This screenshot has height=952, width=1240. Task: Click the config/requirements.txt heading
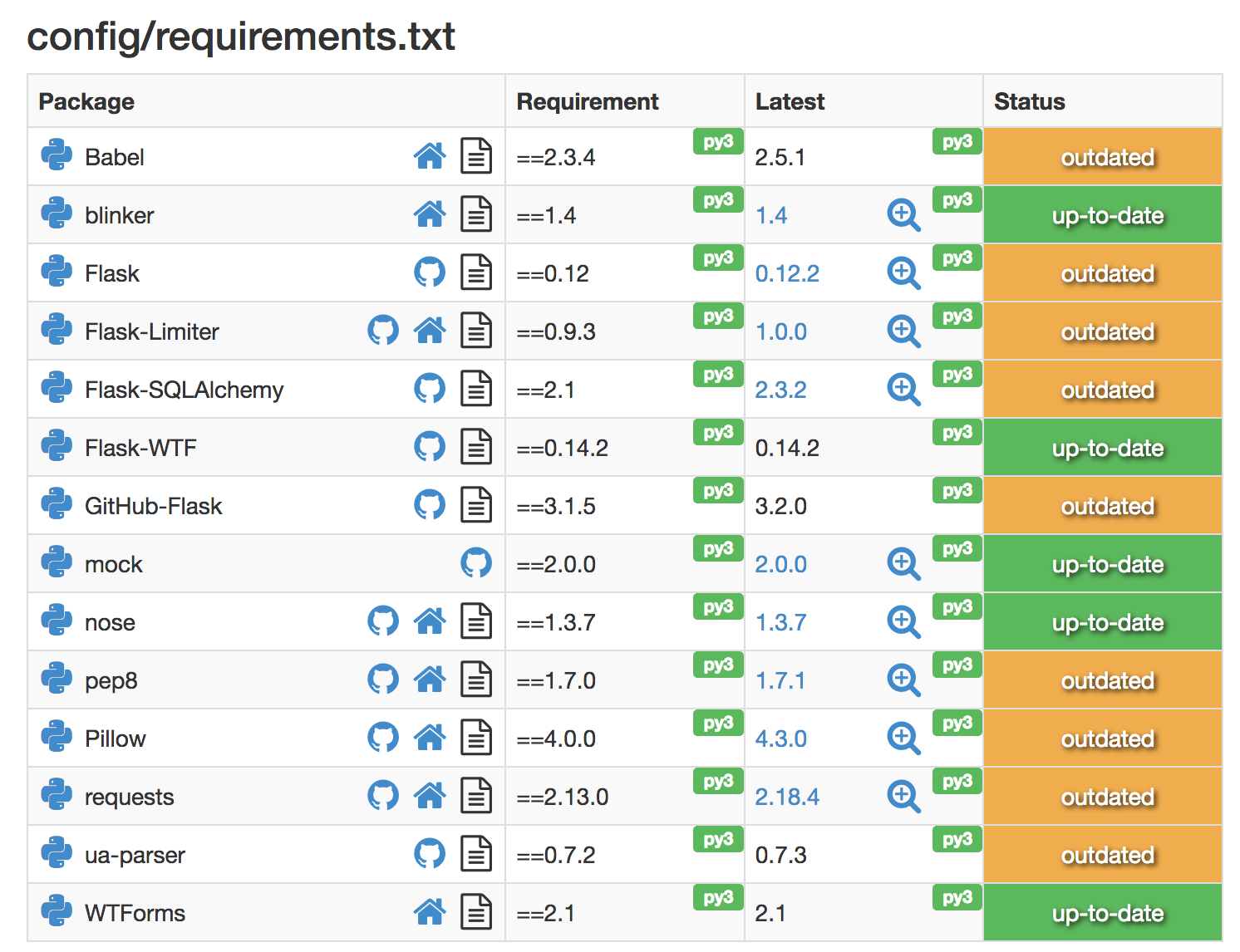pyautogui.click(x=241, y=37)
